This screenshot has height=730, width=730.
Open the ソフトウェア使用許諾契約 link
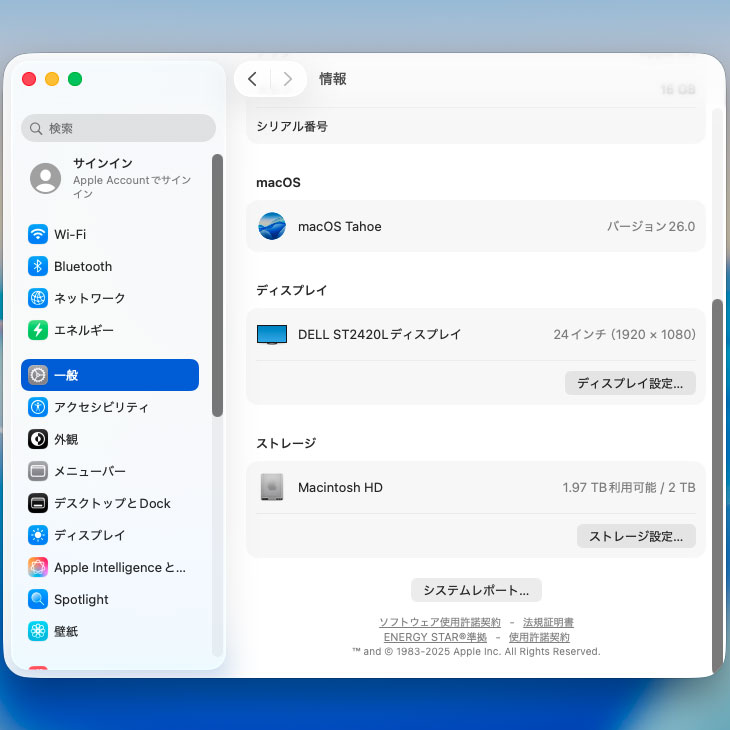click(x=439, y=622)
